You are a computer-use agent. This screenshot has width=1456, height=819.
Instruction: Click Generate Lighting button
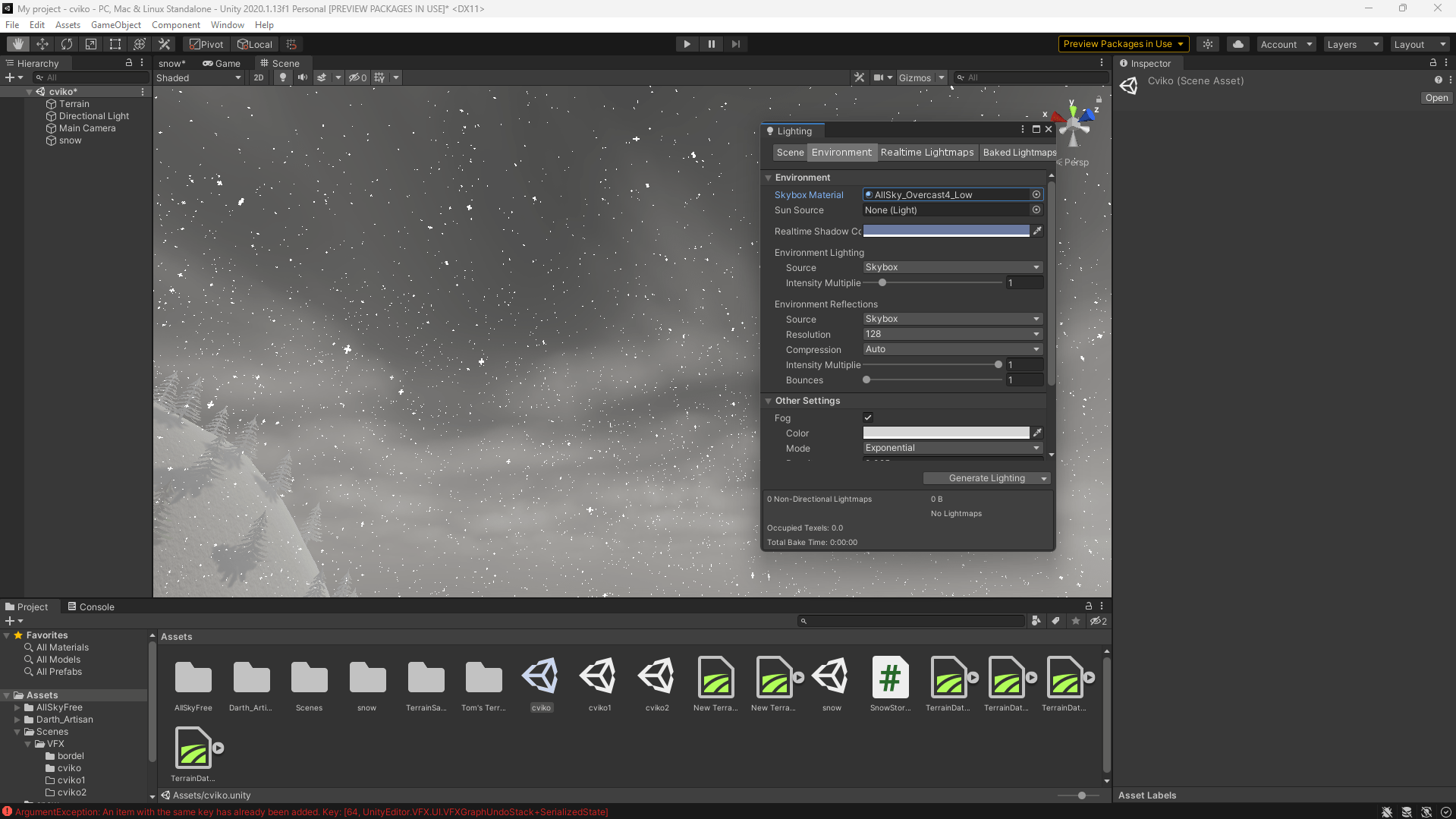point(980,478)
